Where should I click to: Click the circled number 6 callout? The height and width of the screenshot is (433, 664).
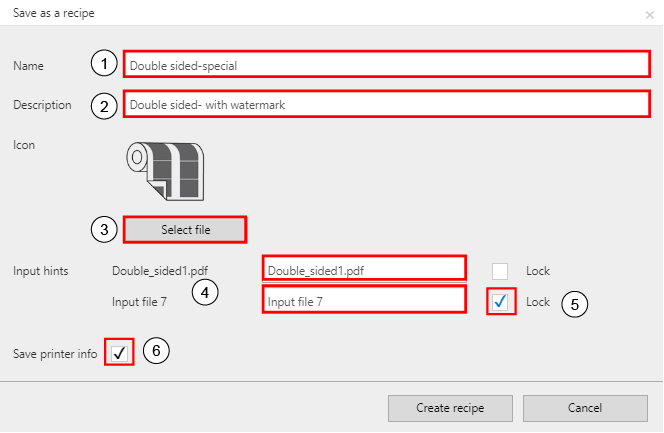pyautogui.click(x=156, y=350)
